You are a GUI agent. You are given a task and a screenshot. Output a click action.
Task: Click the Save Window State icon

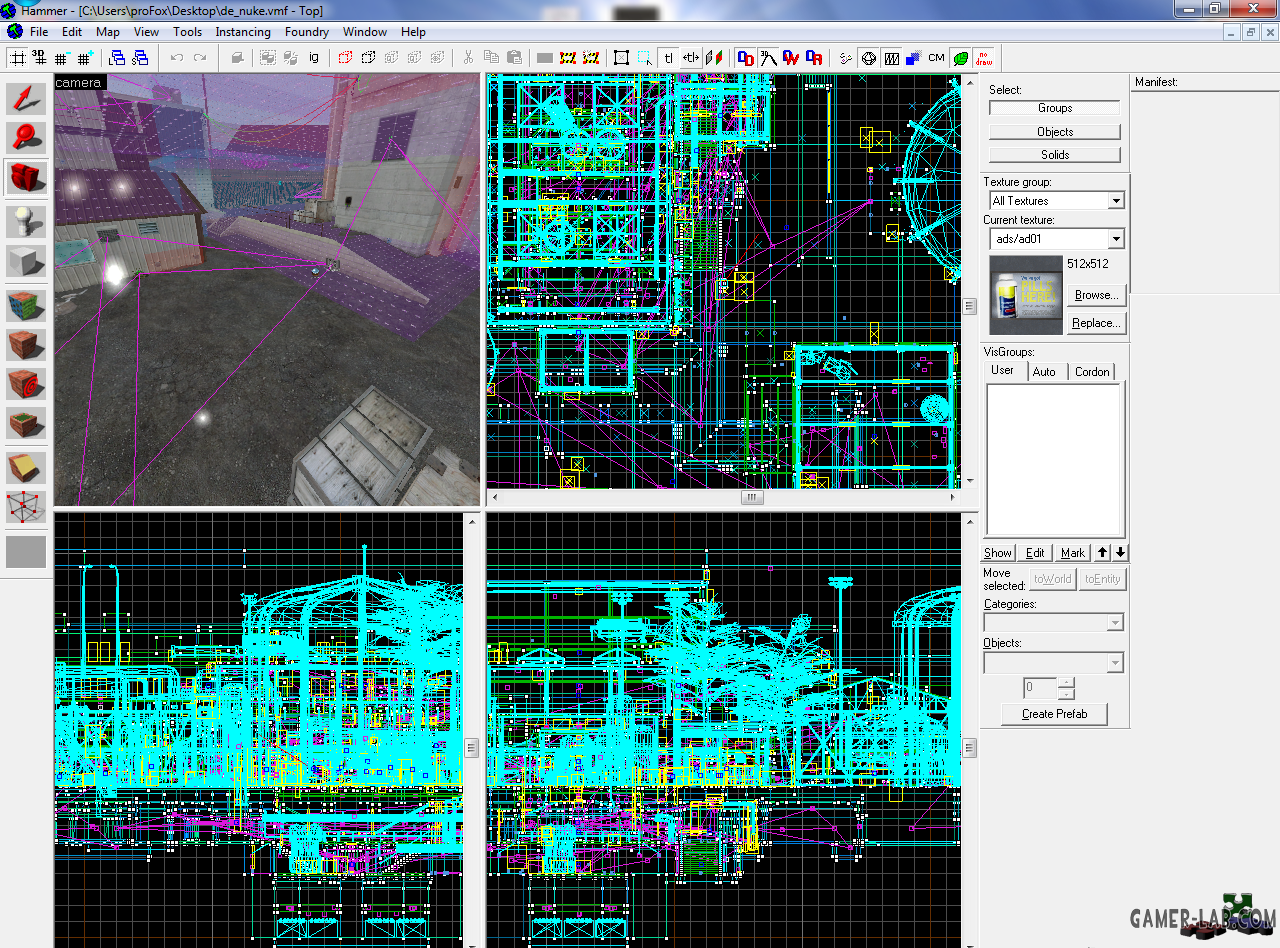140,58
